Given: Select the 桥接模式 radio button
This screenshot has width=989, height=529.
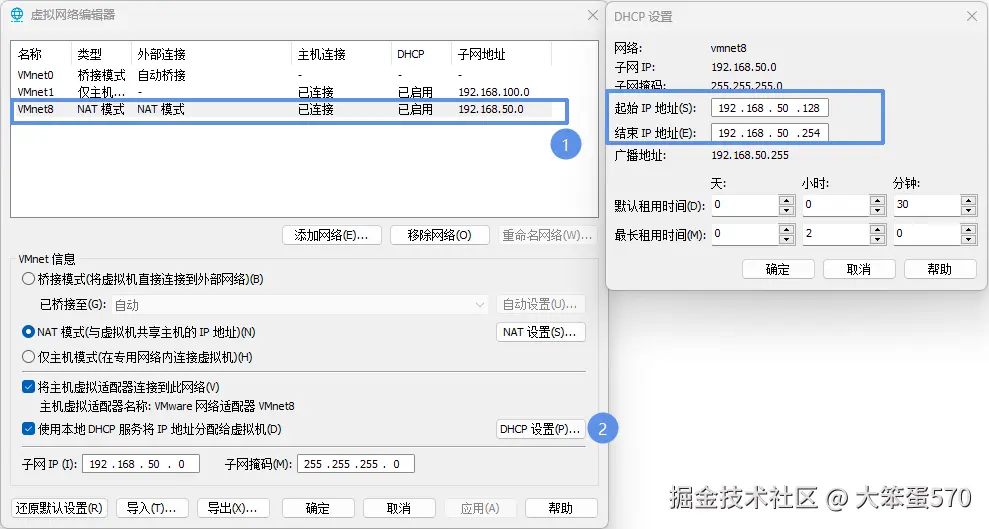Looking at the screenshot, I should click(x=28, y=279).
